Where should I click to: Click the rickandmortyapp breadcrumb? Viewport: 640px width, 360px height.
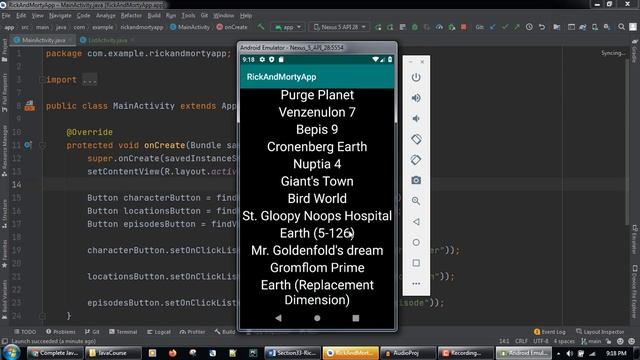pyautogui.click(x=142, y=27)
